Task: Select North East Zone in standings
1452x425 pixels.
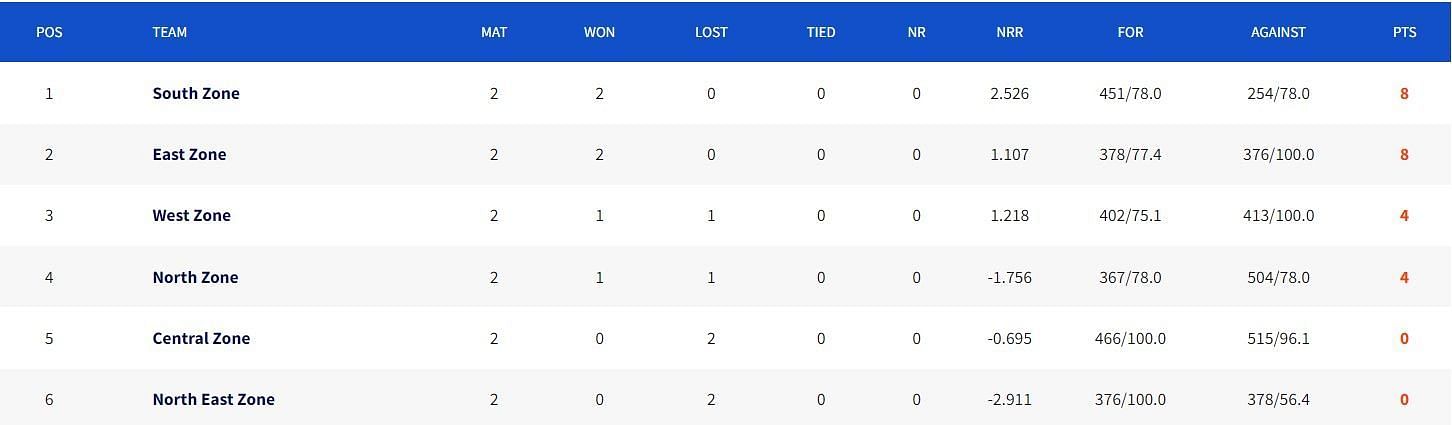Action: (213, 399)
